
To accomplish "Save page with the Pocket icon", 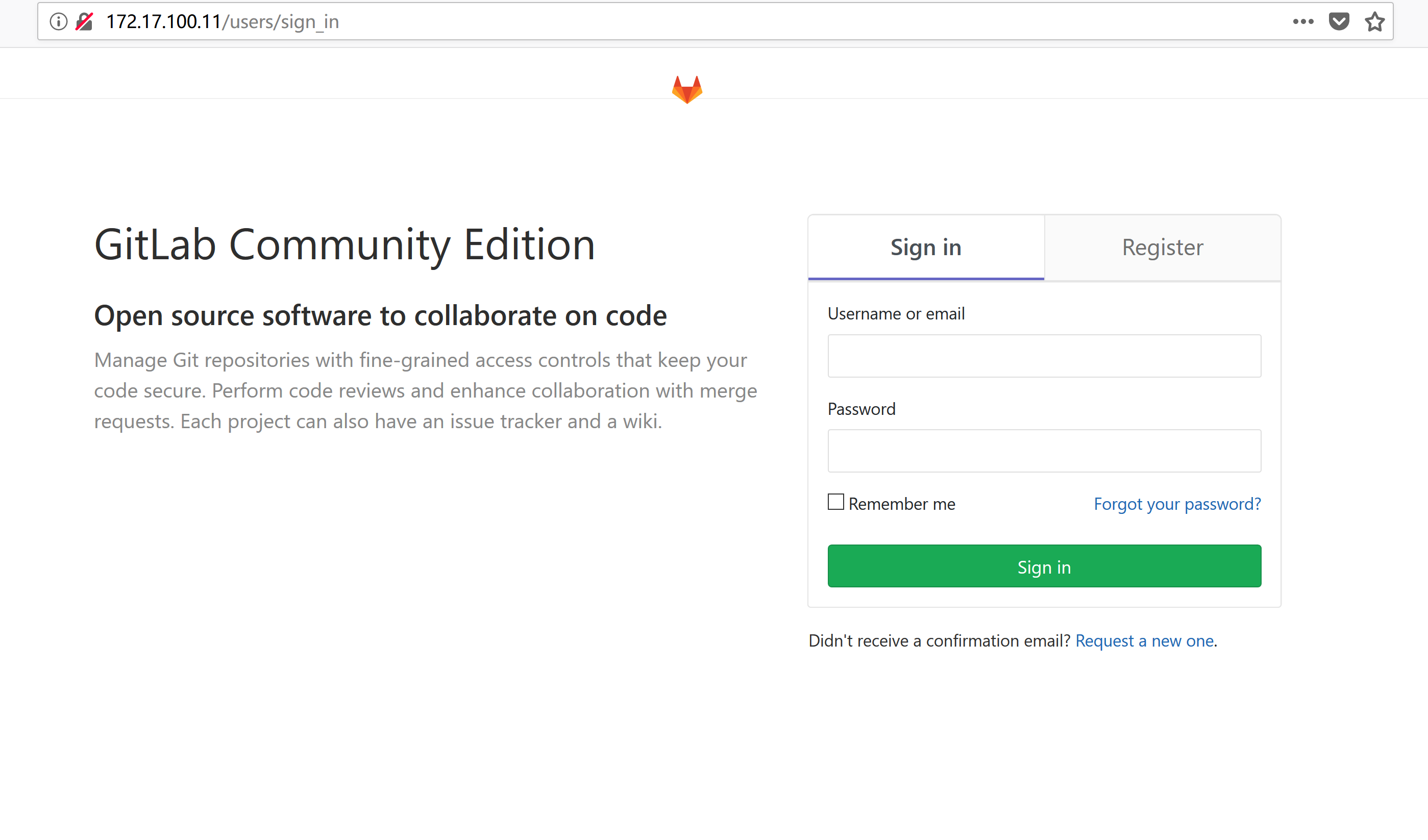I will [1339, 21].
